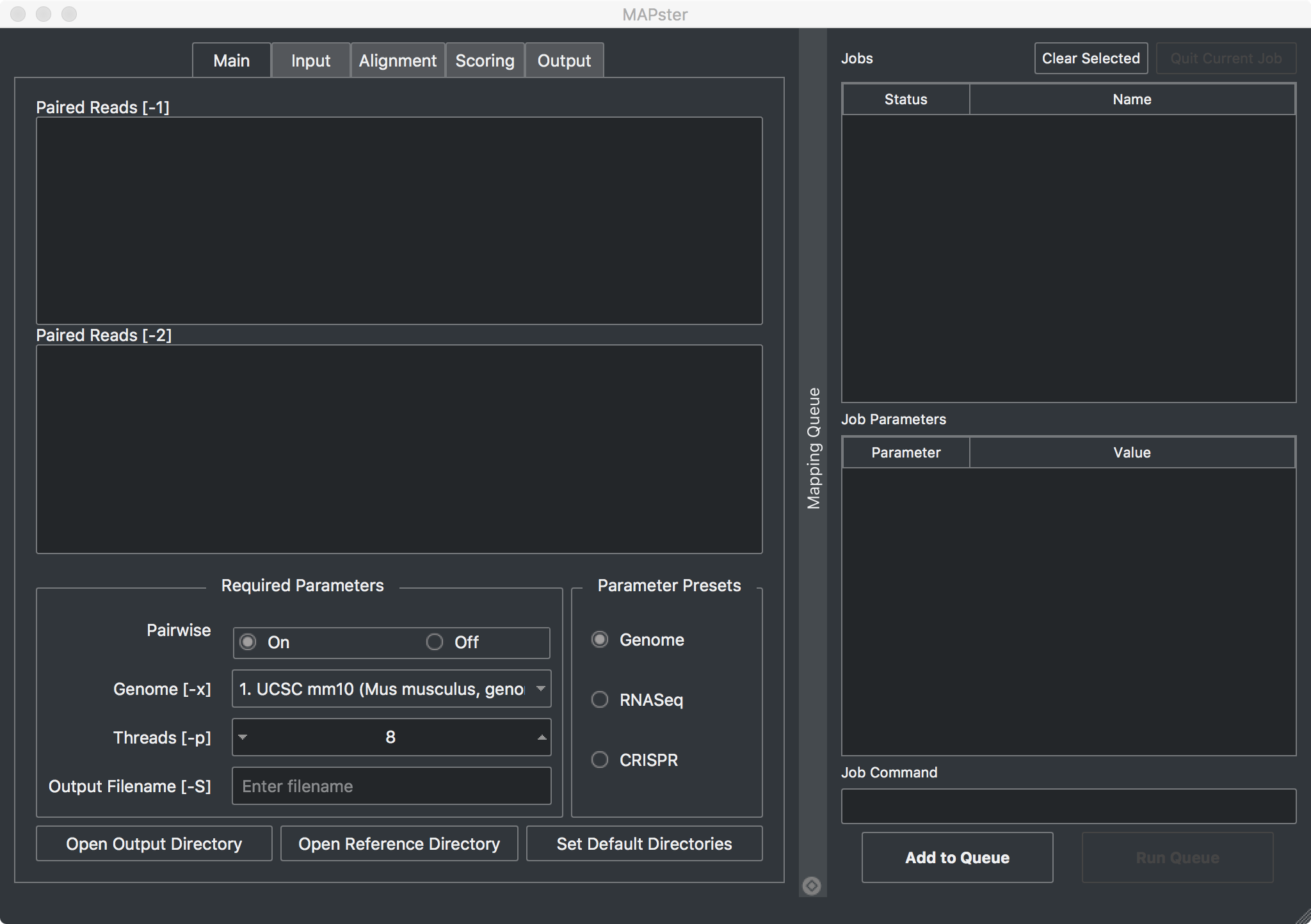
Task: Click Open Output Directory button
Action: (x=154, y=843)
